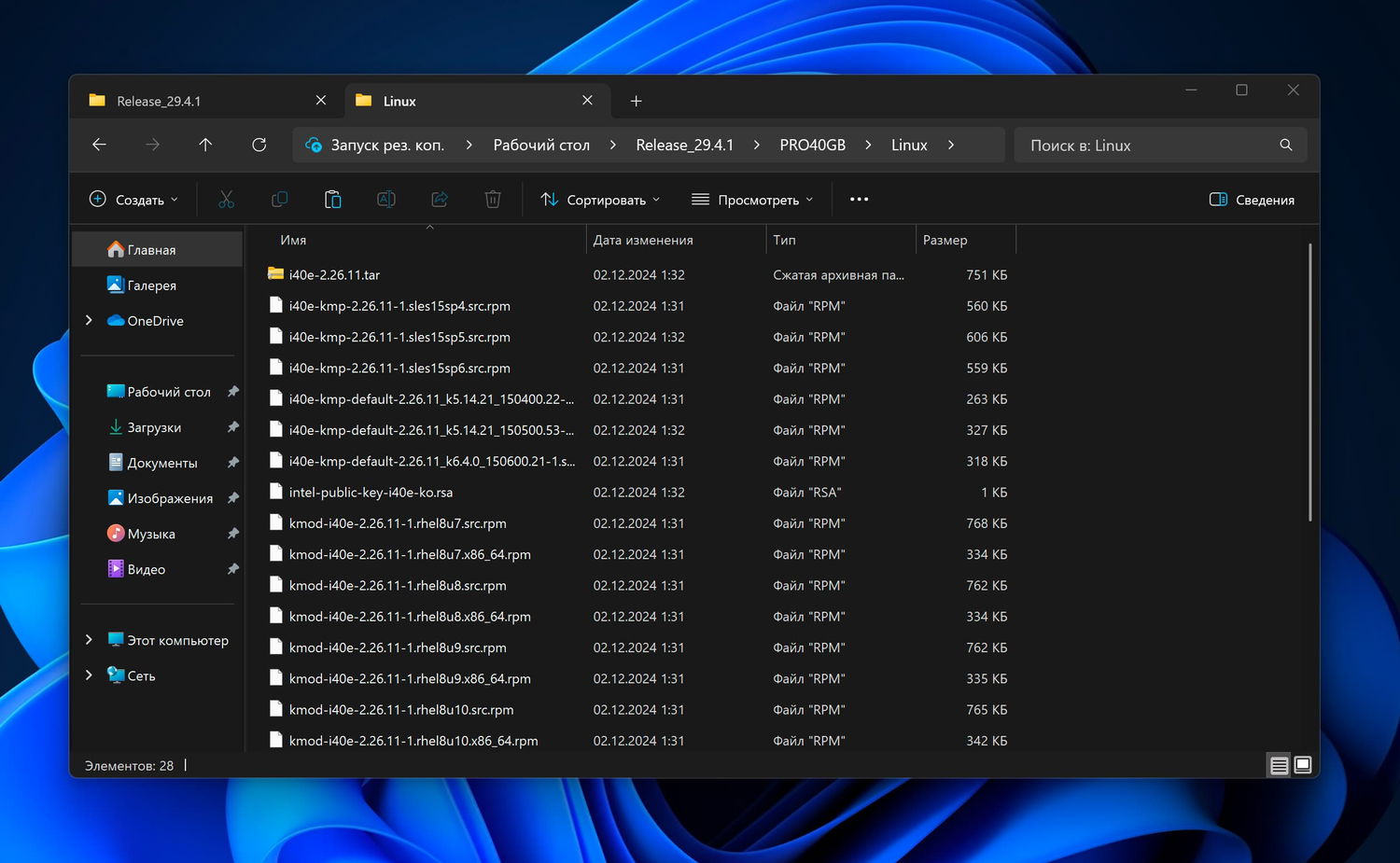Click the Rename icon in toolbar

[x=385, y=200]
